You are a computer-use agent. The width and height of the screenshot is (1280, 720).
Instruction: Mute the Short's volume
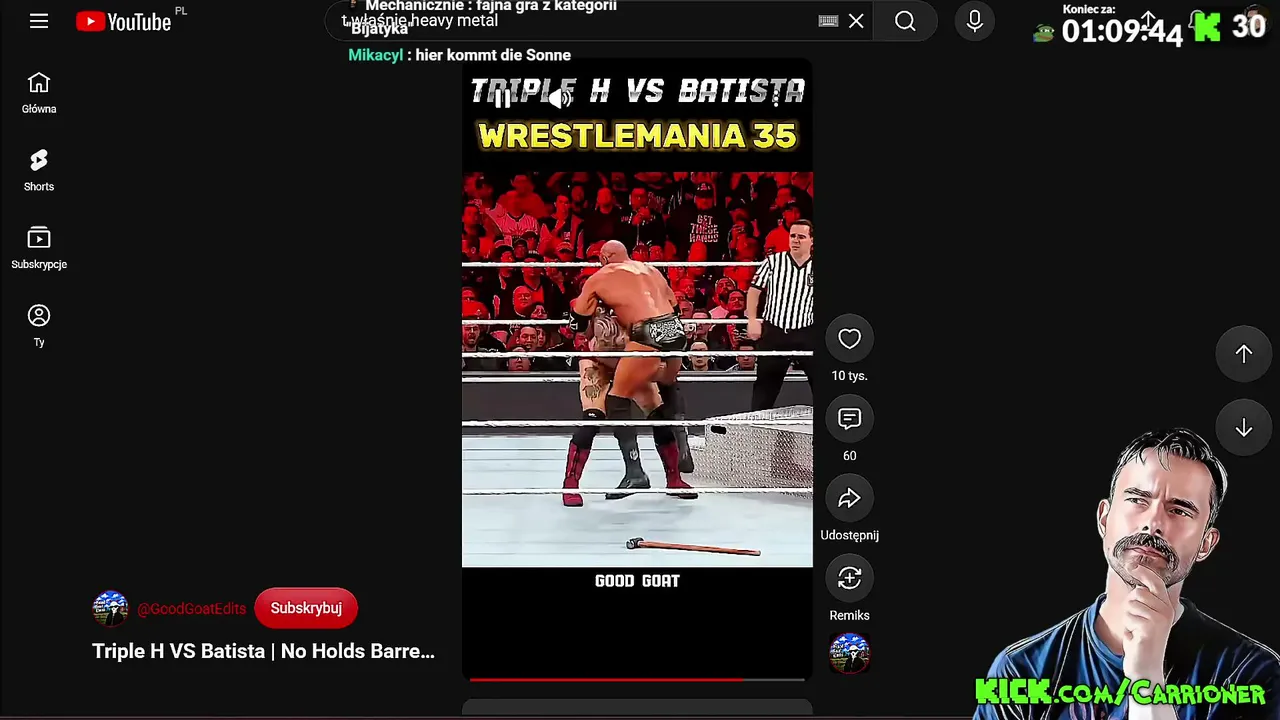click(x=560, y=97)
